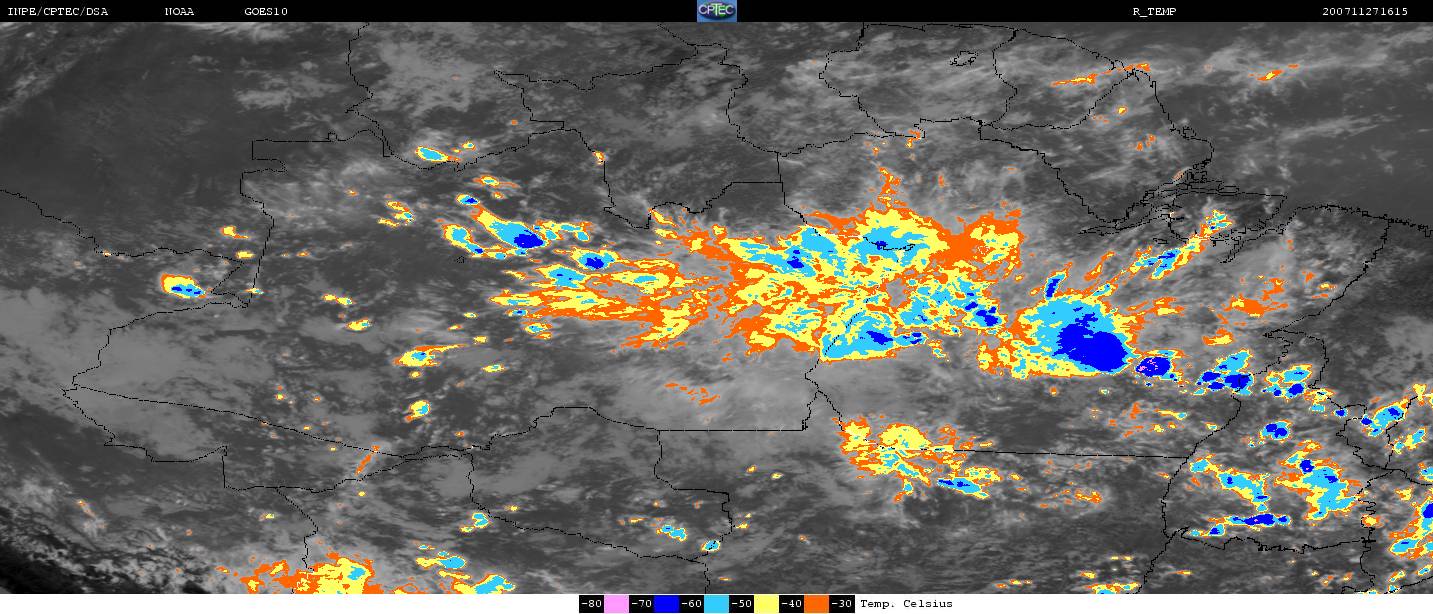This screenshot has height=614, width=1433.
Task: Click the -70 legend value
Action: 642,604
